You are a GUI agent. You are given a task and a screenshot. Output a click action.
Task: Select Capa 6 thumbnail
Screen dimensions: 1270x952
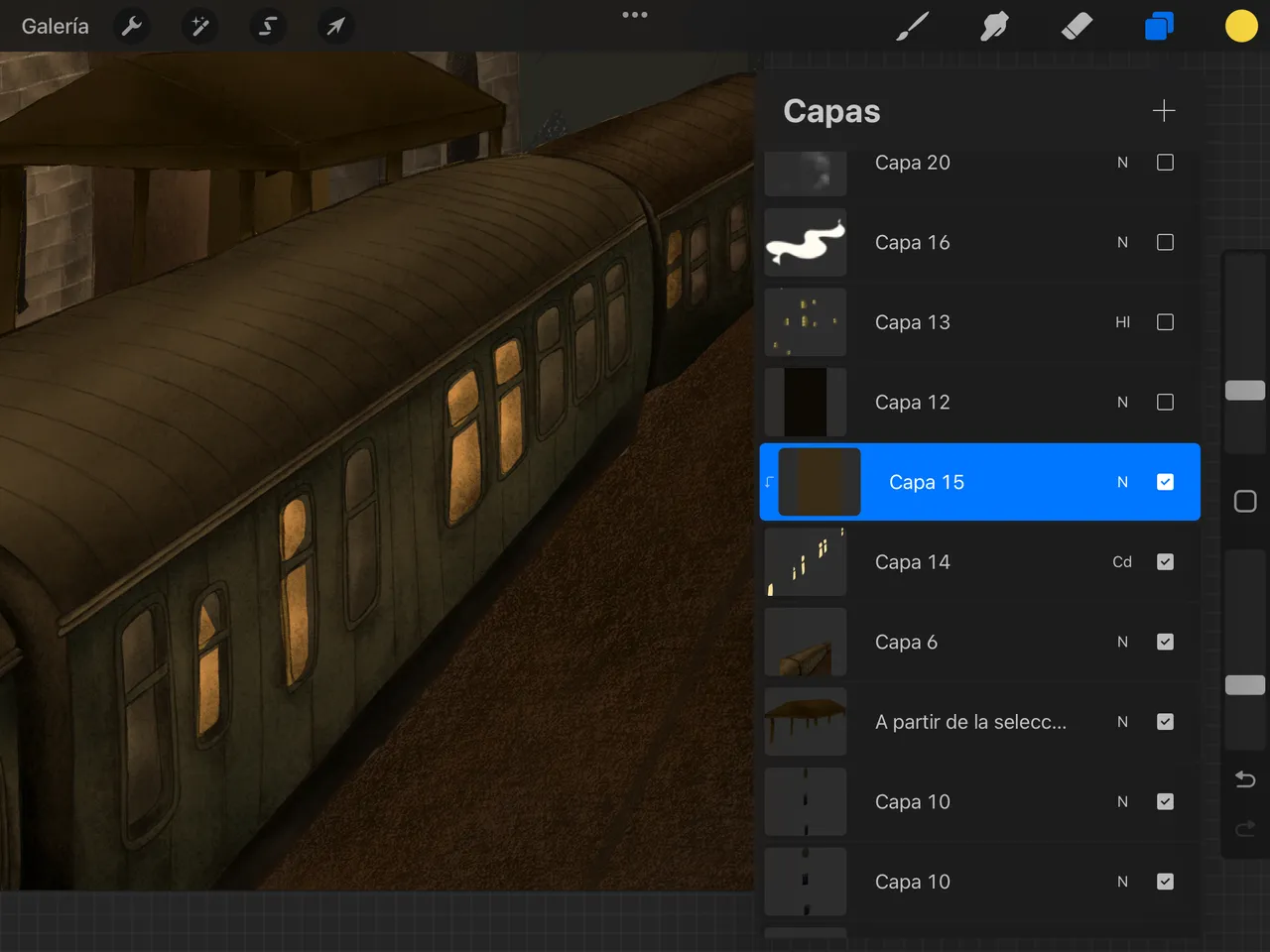[806, 642]
